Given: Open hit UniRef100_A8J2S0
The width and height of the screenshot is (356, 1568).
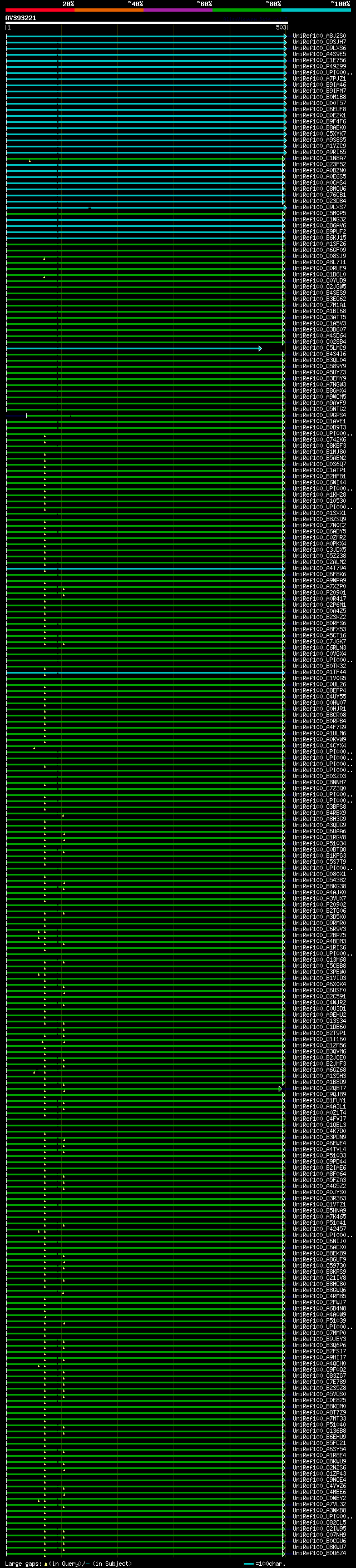Looking at the screenshot, I should coord(319,36).
